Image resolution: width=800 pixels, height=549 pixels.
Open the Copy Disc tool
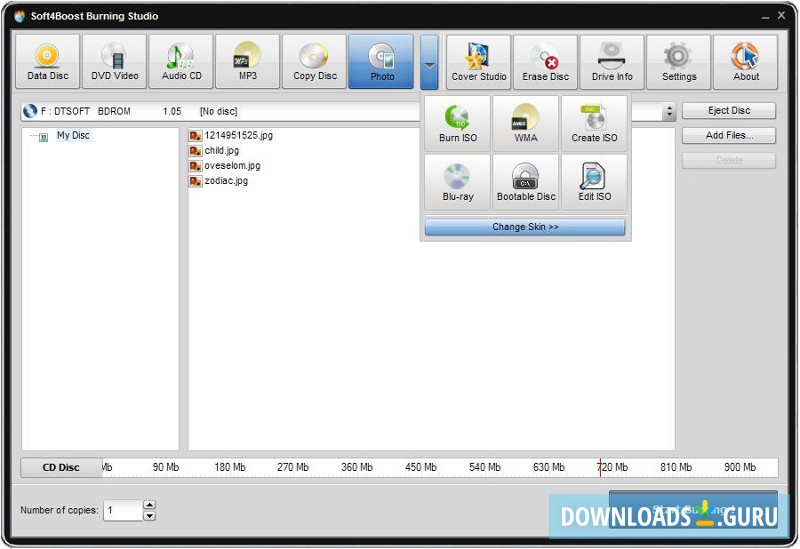315,62
